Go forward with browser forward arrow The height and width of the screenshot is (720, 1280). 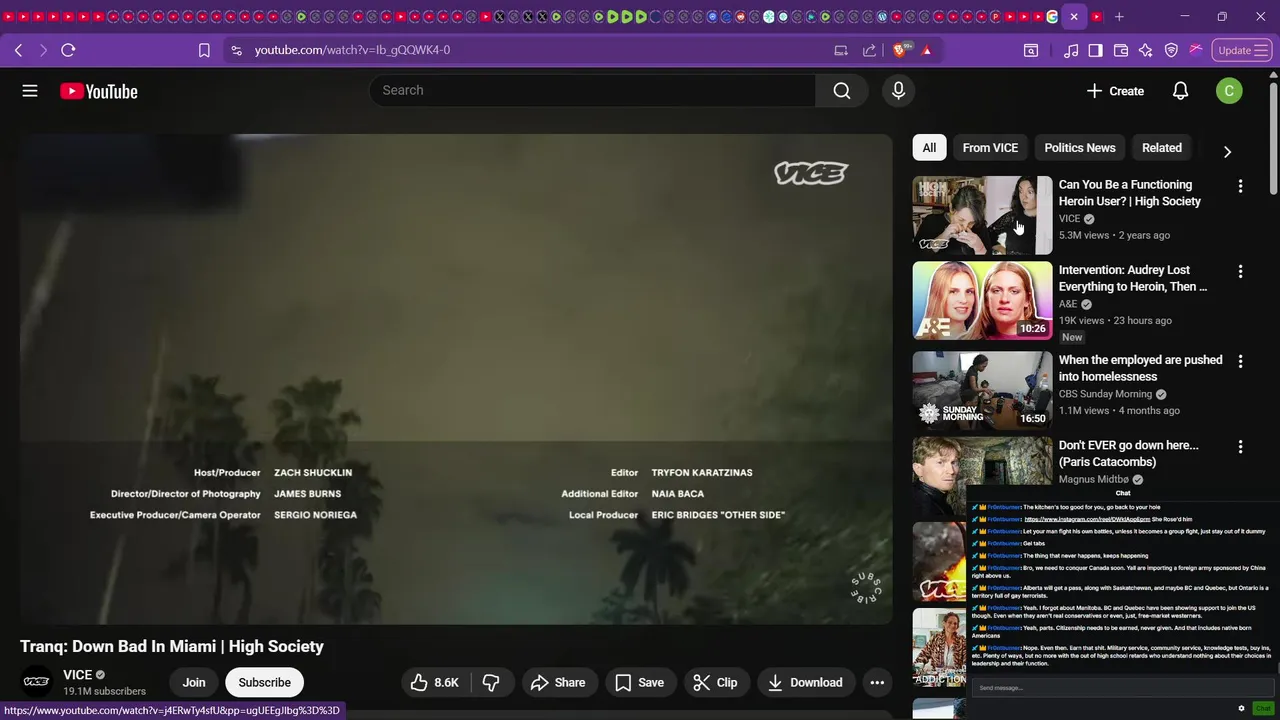coord(43,50)
